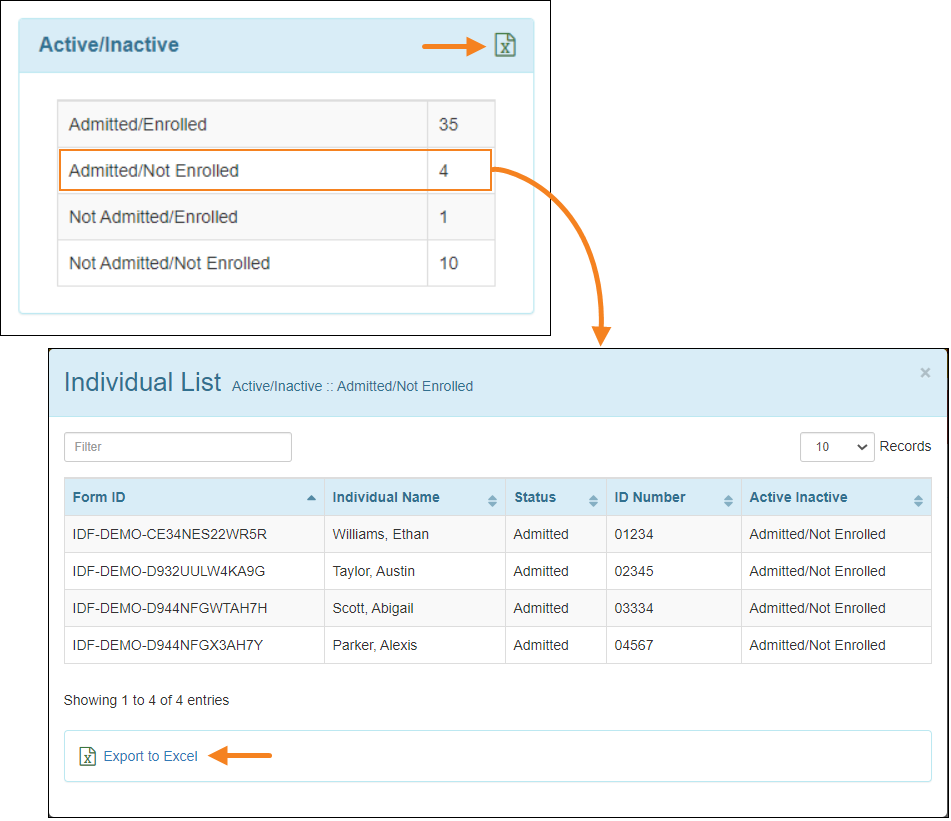Open the 10 Records dropdown
Viewport: 951px width, 821px height.
tap(837, 447)
